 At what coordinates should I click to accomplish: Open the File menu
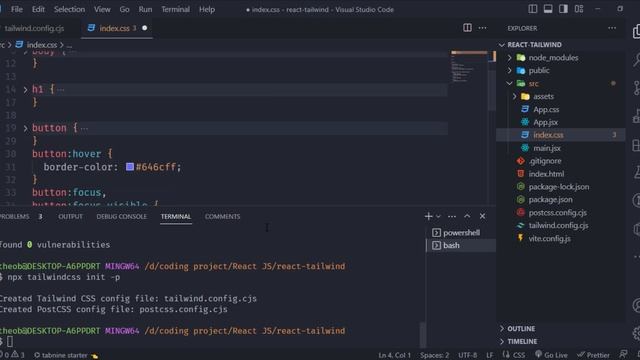[x=17, y=9]
